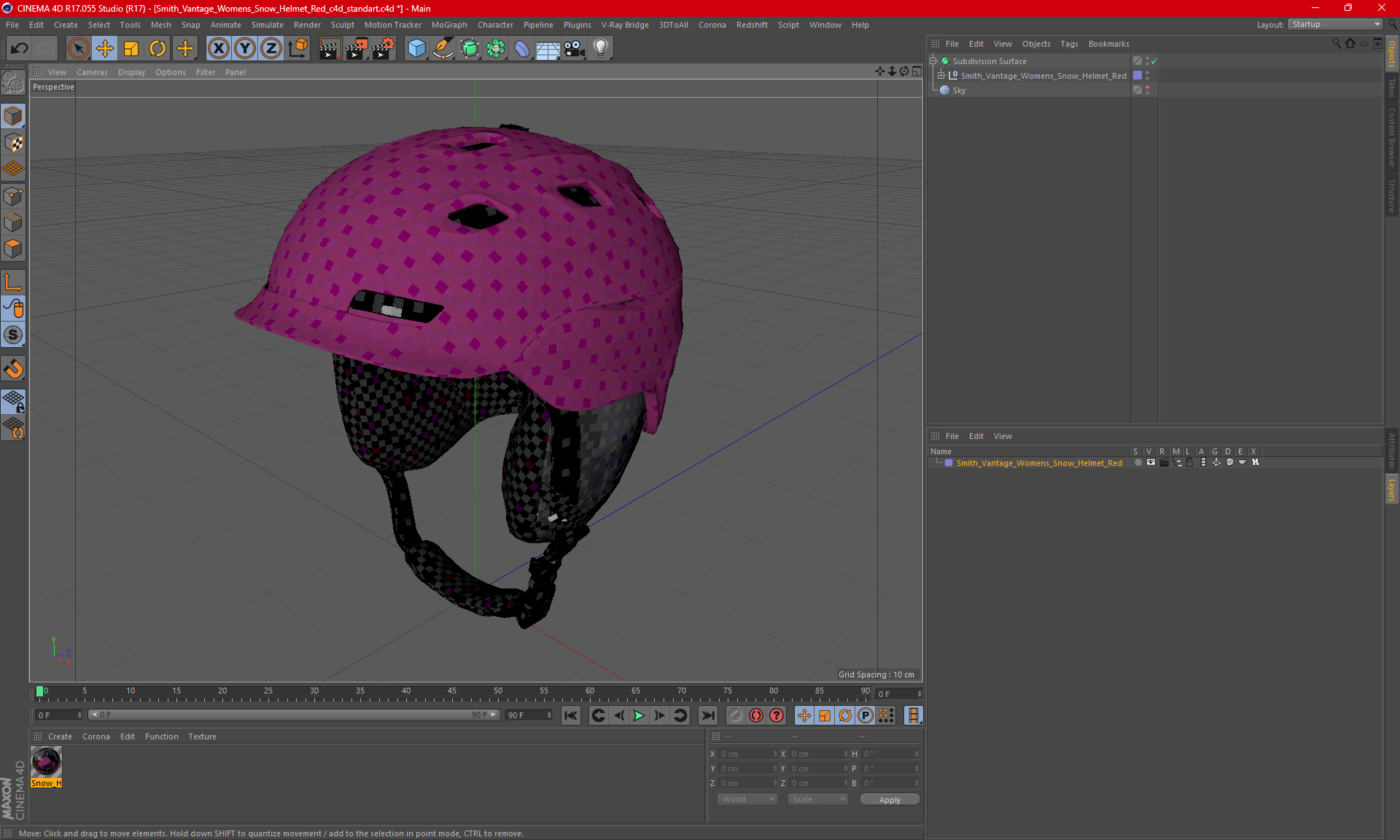
Task: Open Object Manager Tags menu
Action: (x=1069, y=44)
